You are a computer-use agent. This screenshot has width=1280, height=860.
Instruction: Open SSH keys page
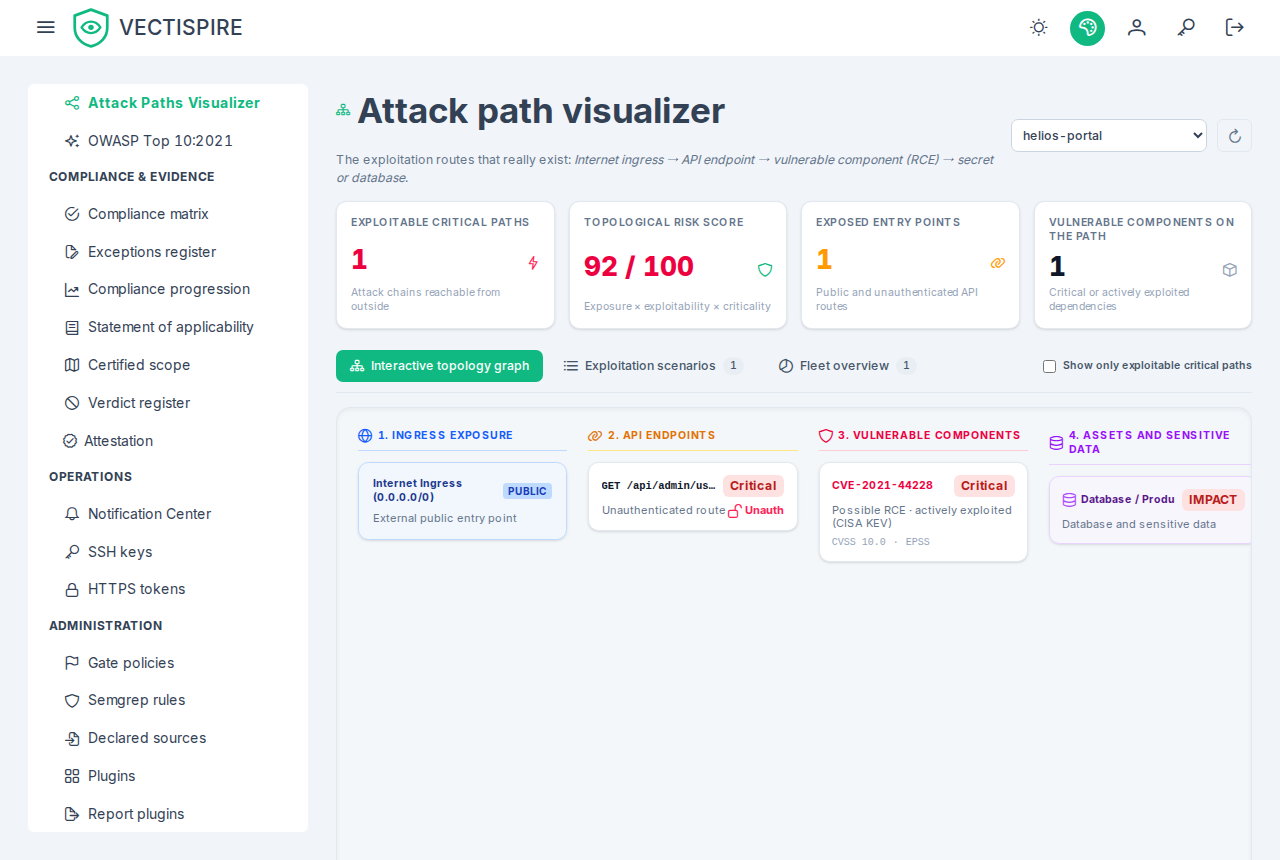168,552
